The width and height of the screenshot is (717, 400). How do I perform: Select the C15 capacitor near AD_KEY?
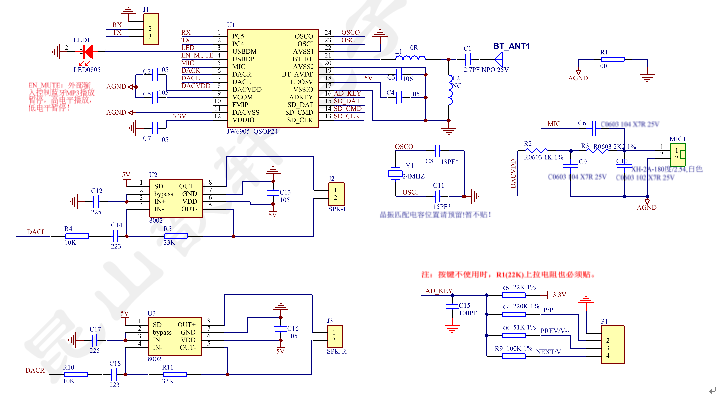pyautogui.click(x=450, y=307)
